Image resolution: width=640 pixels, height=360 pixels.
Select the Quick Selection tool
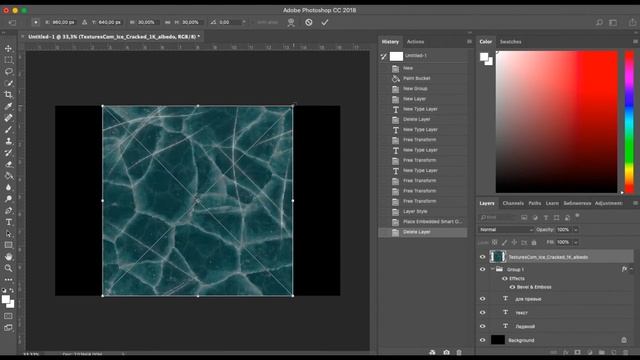pos(8,83)
